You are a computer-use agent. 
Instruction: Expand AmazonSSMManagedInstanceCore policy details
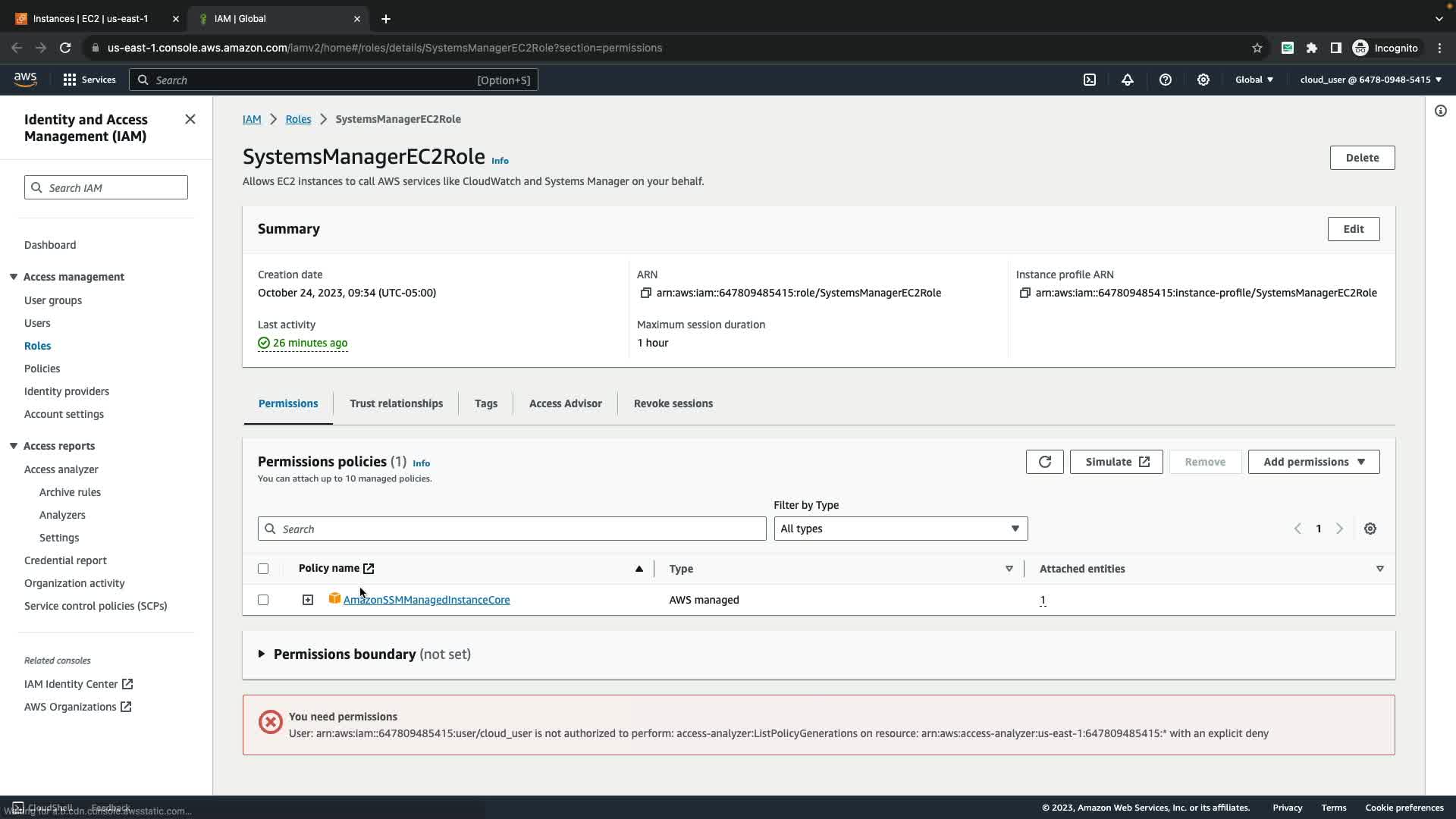(x=308, y=600)
